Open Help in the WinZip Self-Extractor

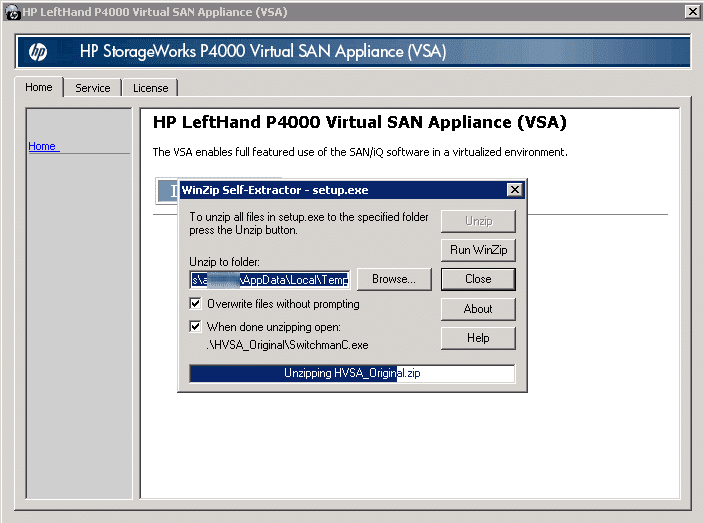coord(478,338)
